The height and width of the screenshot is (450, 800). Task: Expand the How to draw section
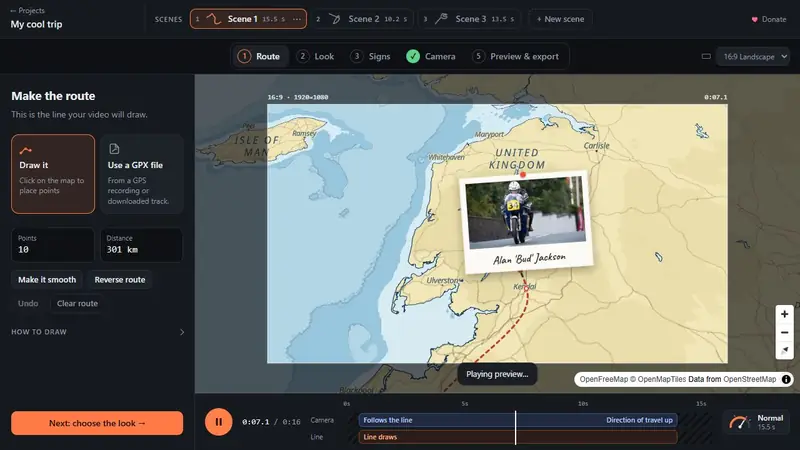(x=97, y=332)
